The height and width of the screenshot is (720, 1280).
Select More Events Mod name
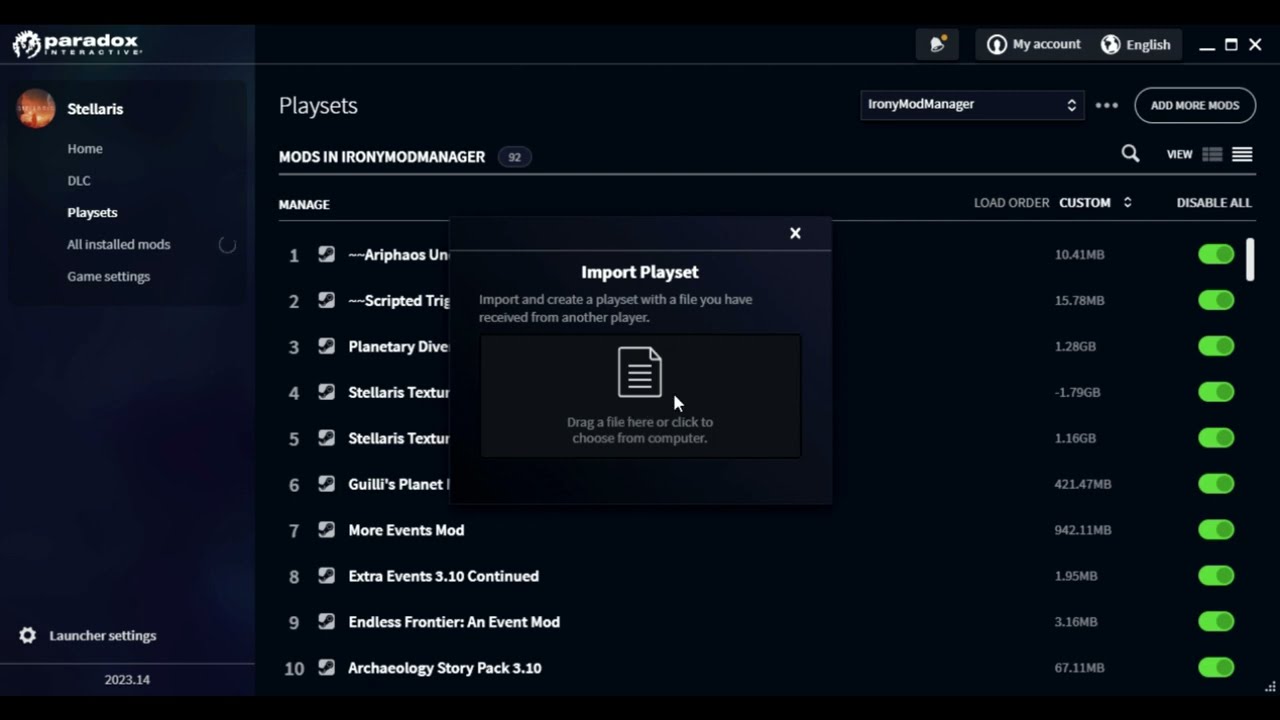[406, 530]
